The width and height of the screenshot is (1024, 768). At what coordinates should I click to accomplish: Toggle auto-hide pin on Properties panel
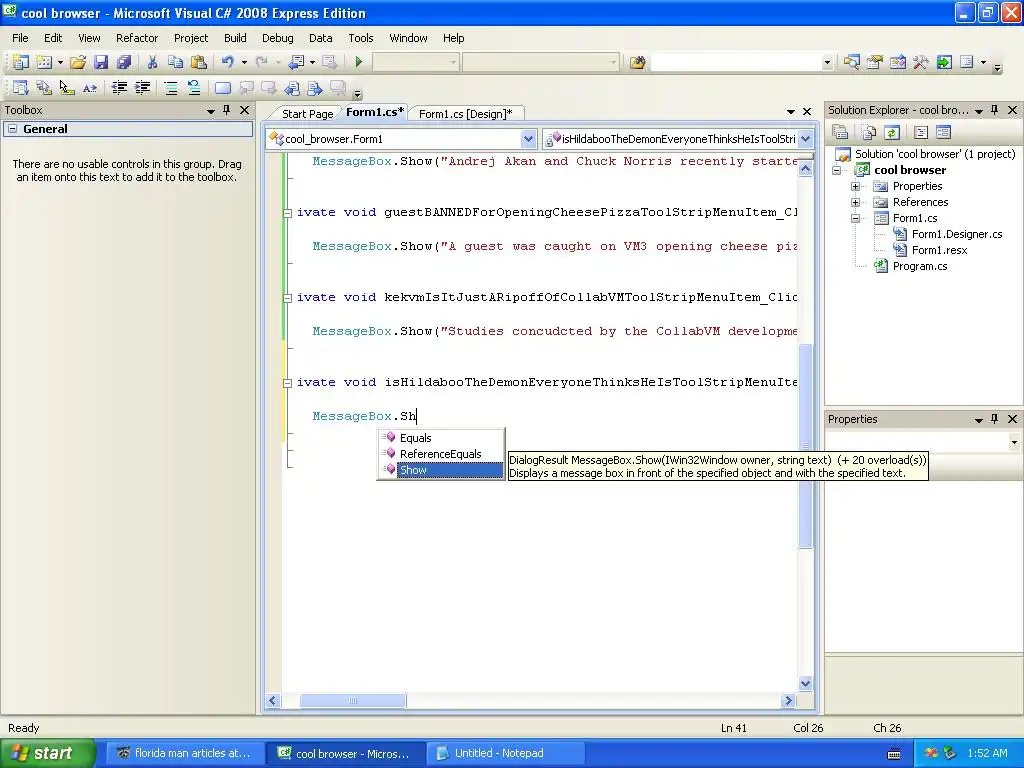(995, 419)
